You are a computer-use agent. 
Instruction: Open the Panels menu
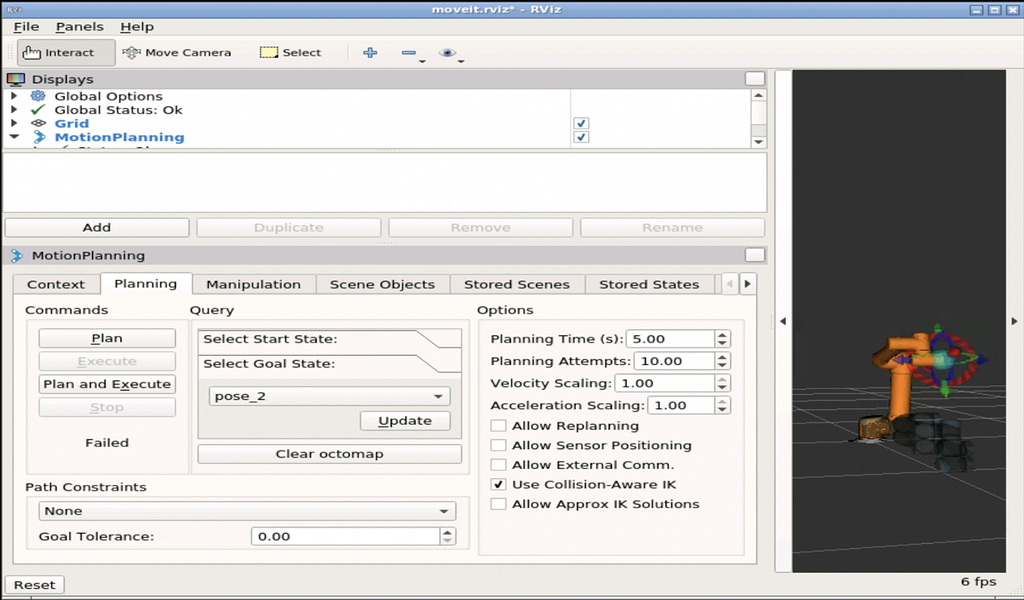click(x=80, y=27)
